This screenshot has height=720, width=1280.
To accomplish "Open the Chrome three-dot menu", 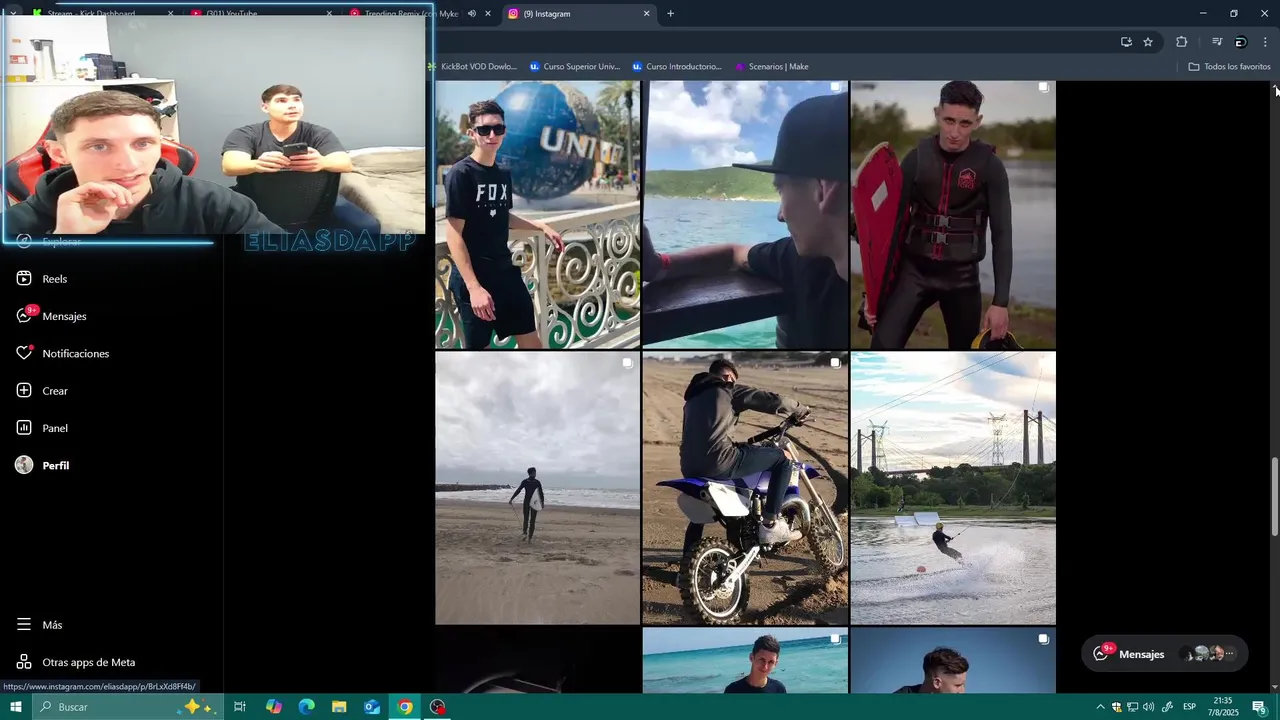I will tap(1265, 42).
